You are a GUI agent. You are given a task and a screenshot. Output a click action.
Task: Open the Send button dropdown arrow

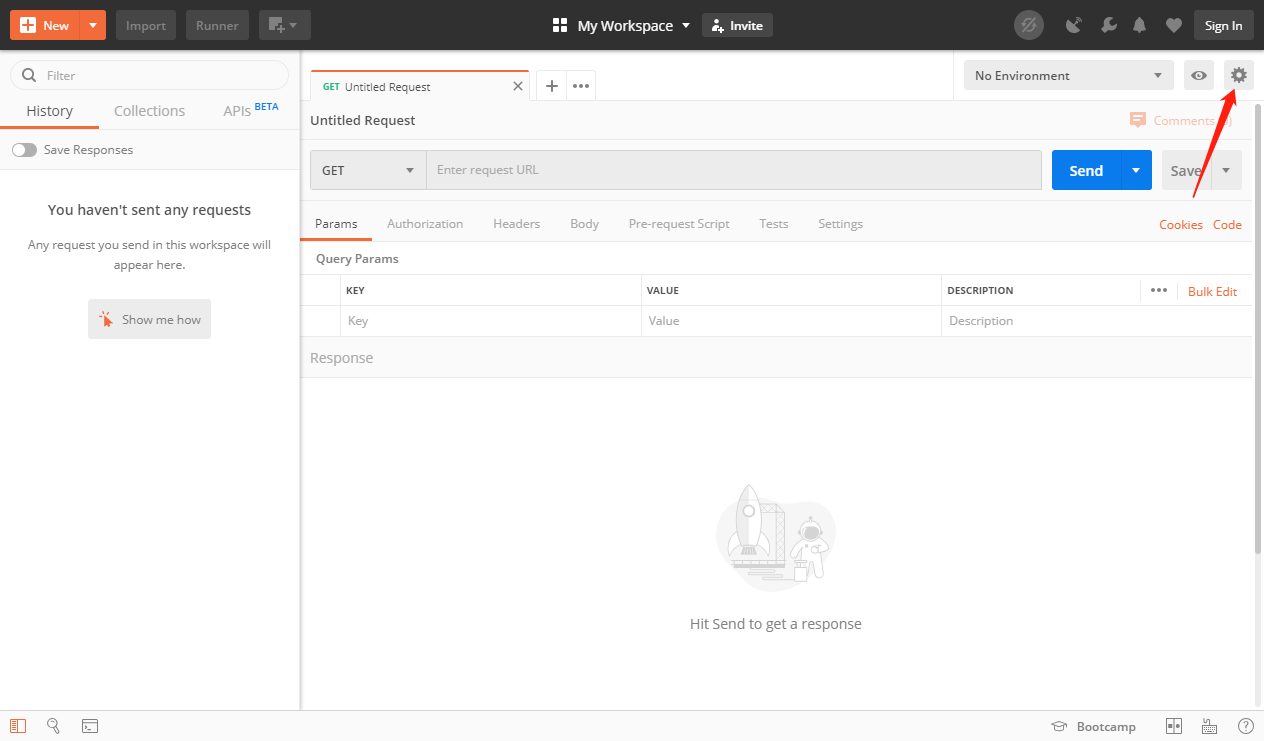click(x=1136, y=170)
